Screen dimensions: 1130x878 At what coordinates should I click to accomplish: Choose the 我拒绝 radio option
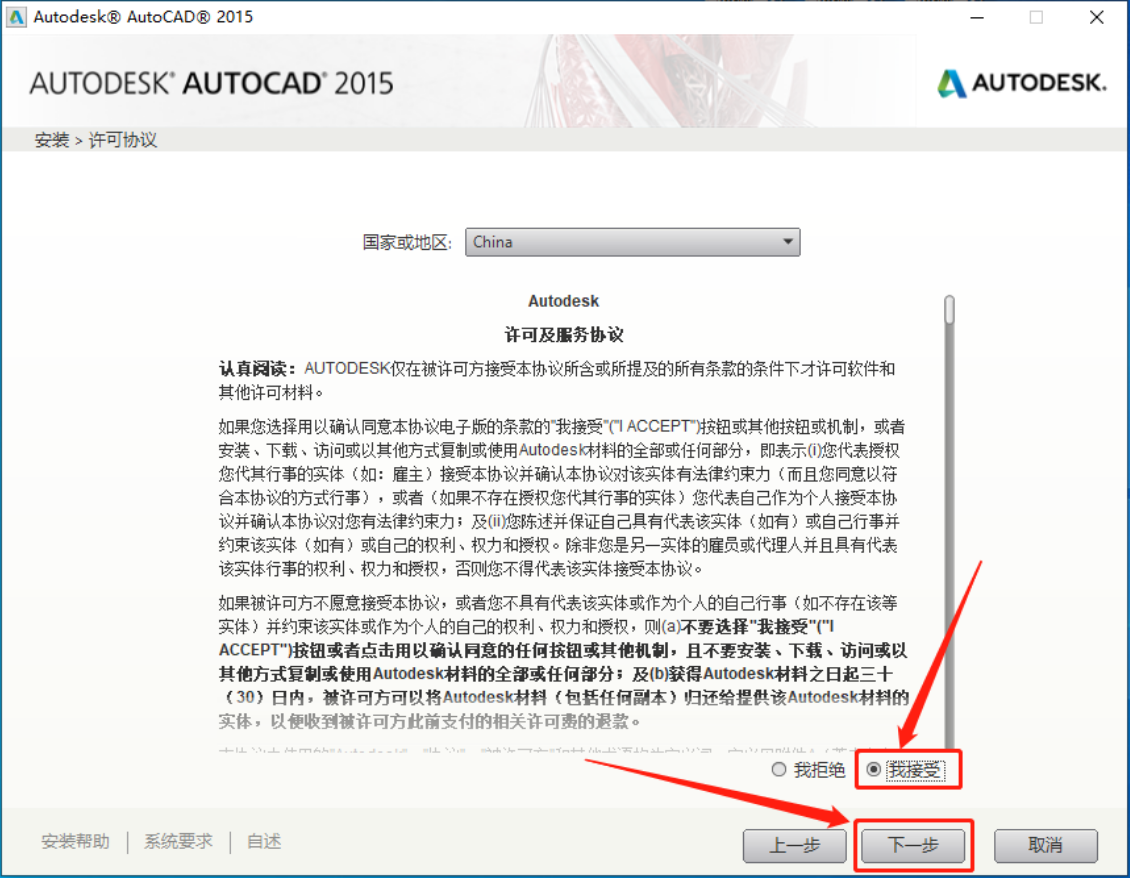pyautogui.click(x=779, y=770)
